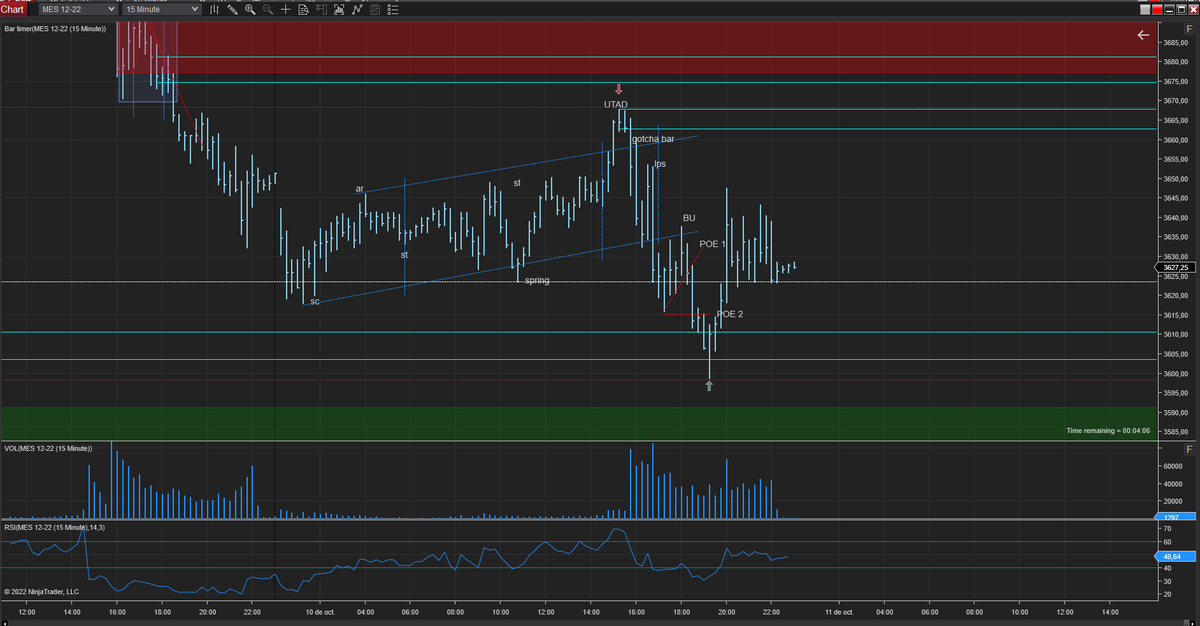Click the VOL(MES 12-22 (15 Minute)) panel label
Viewport: 1200px width, 626px height.
coord(46,448)
